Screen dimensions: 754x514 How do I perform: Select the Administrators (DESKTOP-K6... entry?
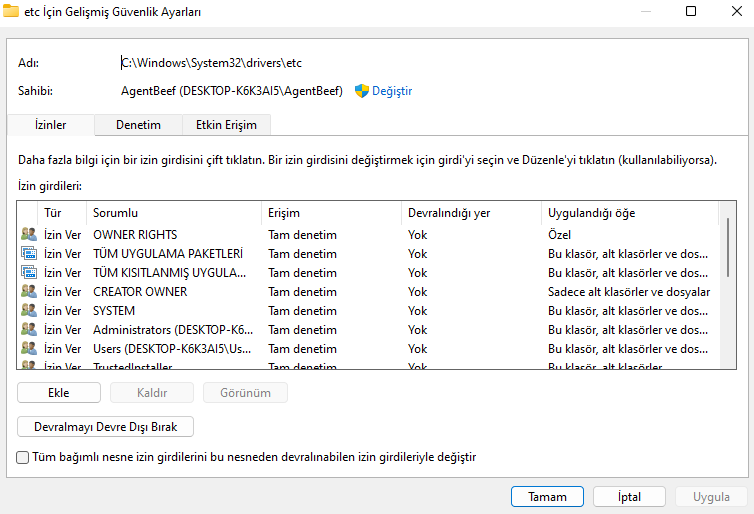pos(369,329)
